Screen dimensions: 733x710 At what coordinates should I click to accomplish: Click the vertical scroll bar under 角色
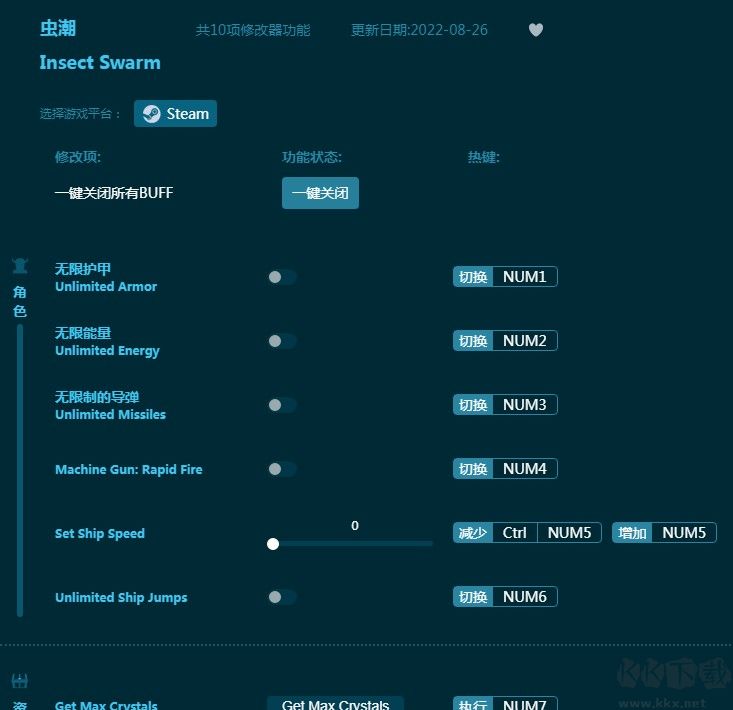pyautogui.click(x=20, y=471)
